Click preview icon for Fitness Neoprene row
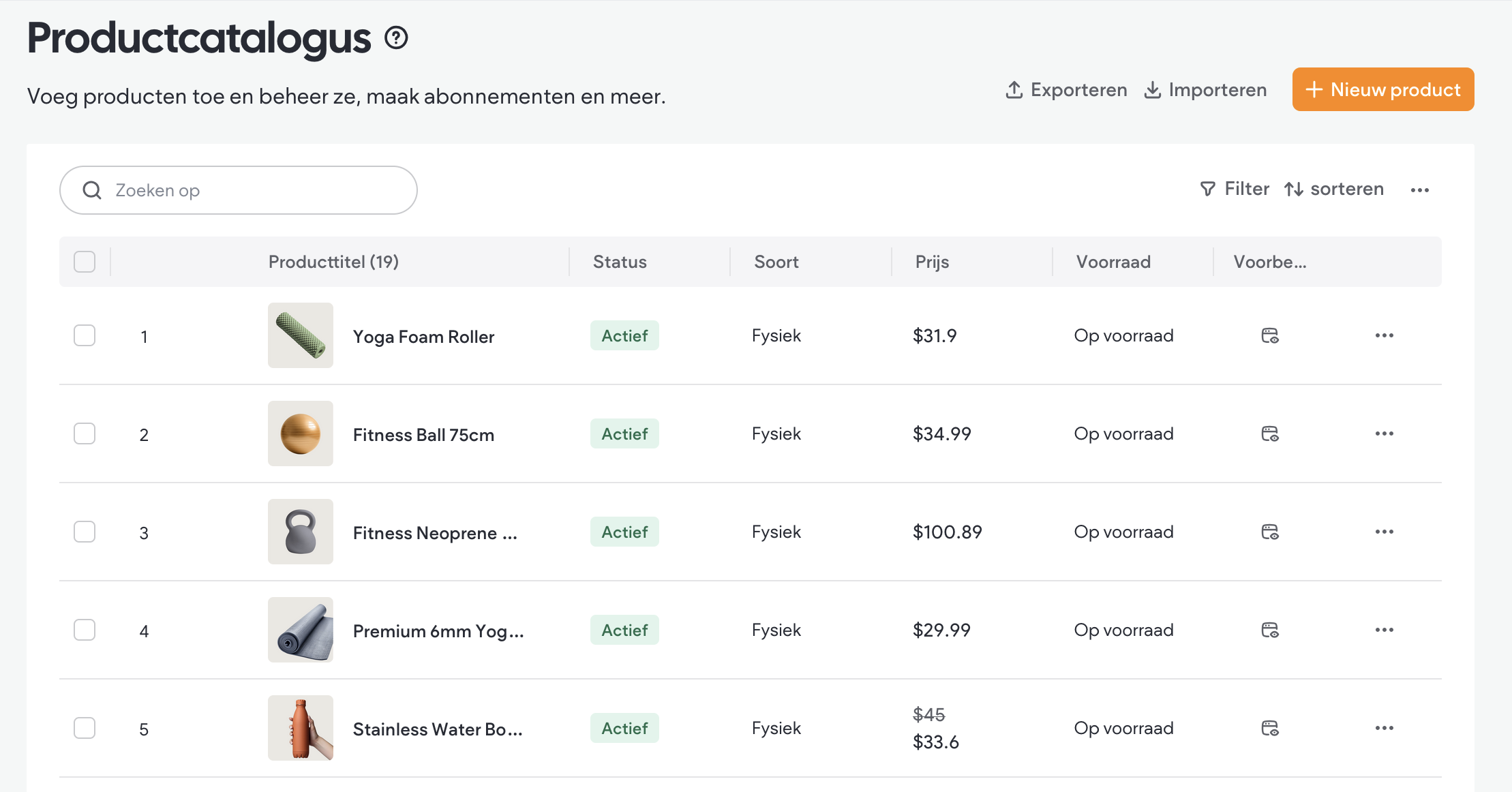The height and width of the screenshot is (792, 1512). pyautogui.click(x=1269, y=532)
